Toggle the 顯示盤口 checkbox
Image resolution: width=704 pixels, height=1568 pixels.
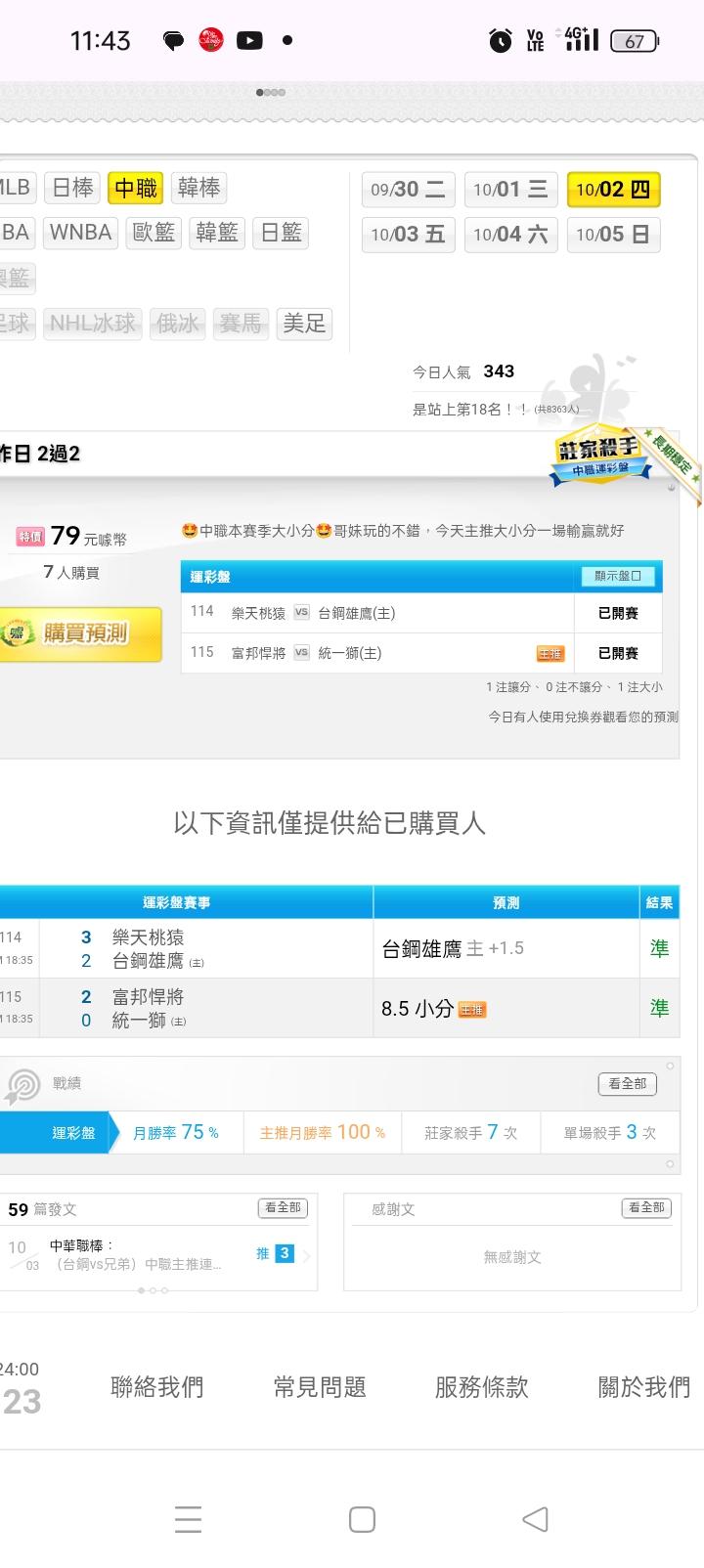(x=618, y=576)
